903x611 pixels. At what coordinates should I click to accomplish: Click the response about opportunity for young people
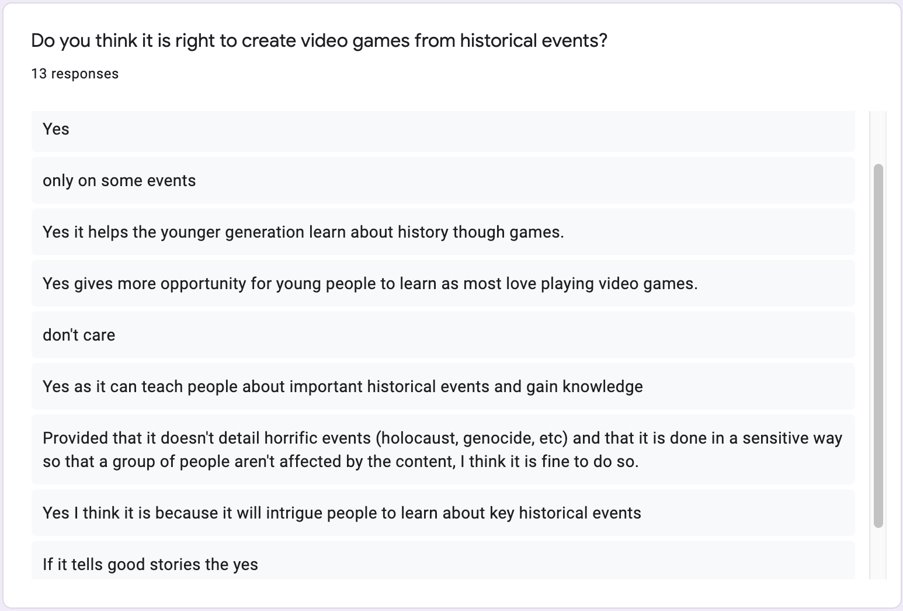443,283
